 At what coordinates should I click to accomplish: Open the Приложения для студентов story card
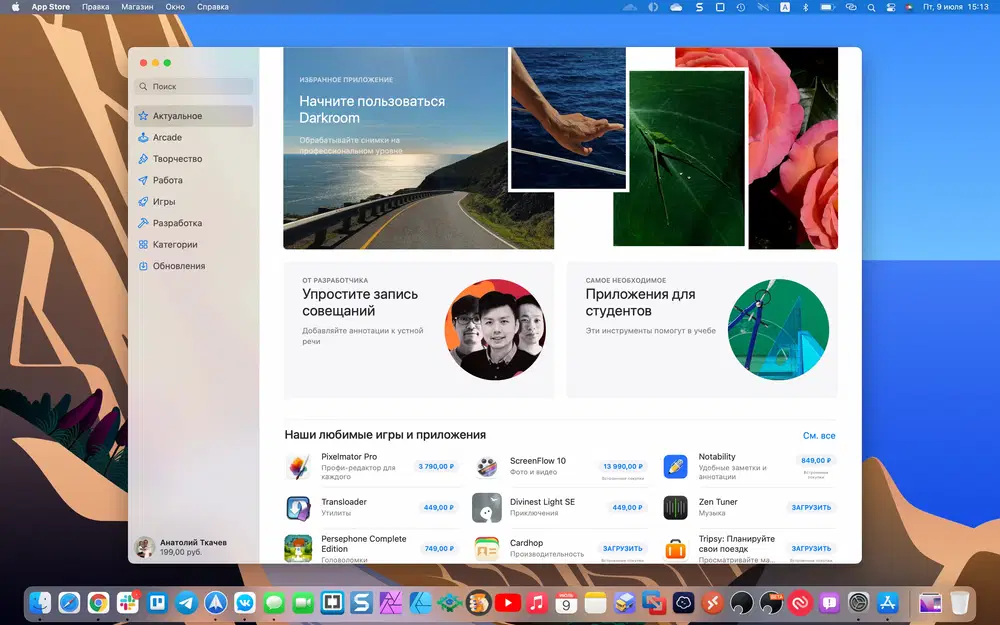[x=702, y=330]
